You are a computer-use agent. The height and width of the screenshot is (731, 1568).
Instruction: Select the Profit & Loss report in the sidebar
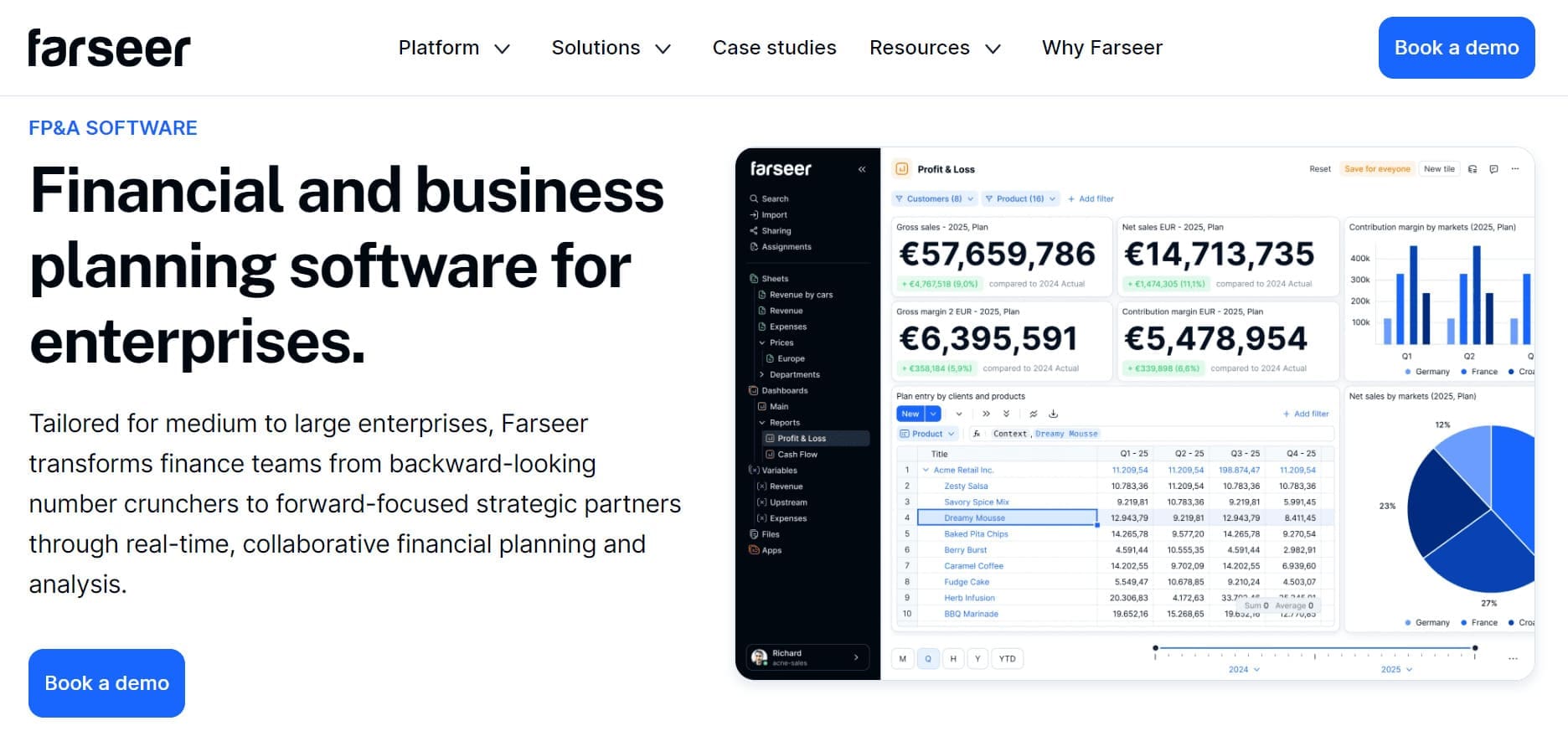(x=816, y=439)
